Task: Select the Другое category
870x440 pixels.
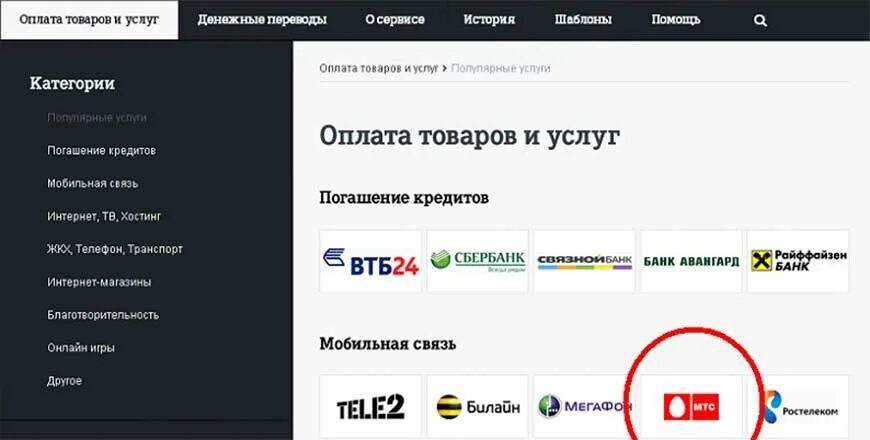Action: (64, 381)
